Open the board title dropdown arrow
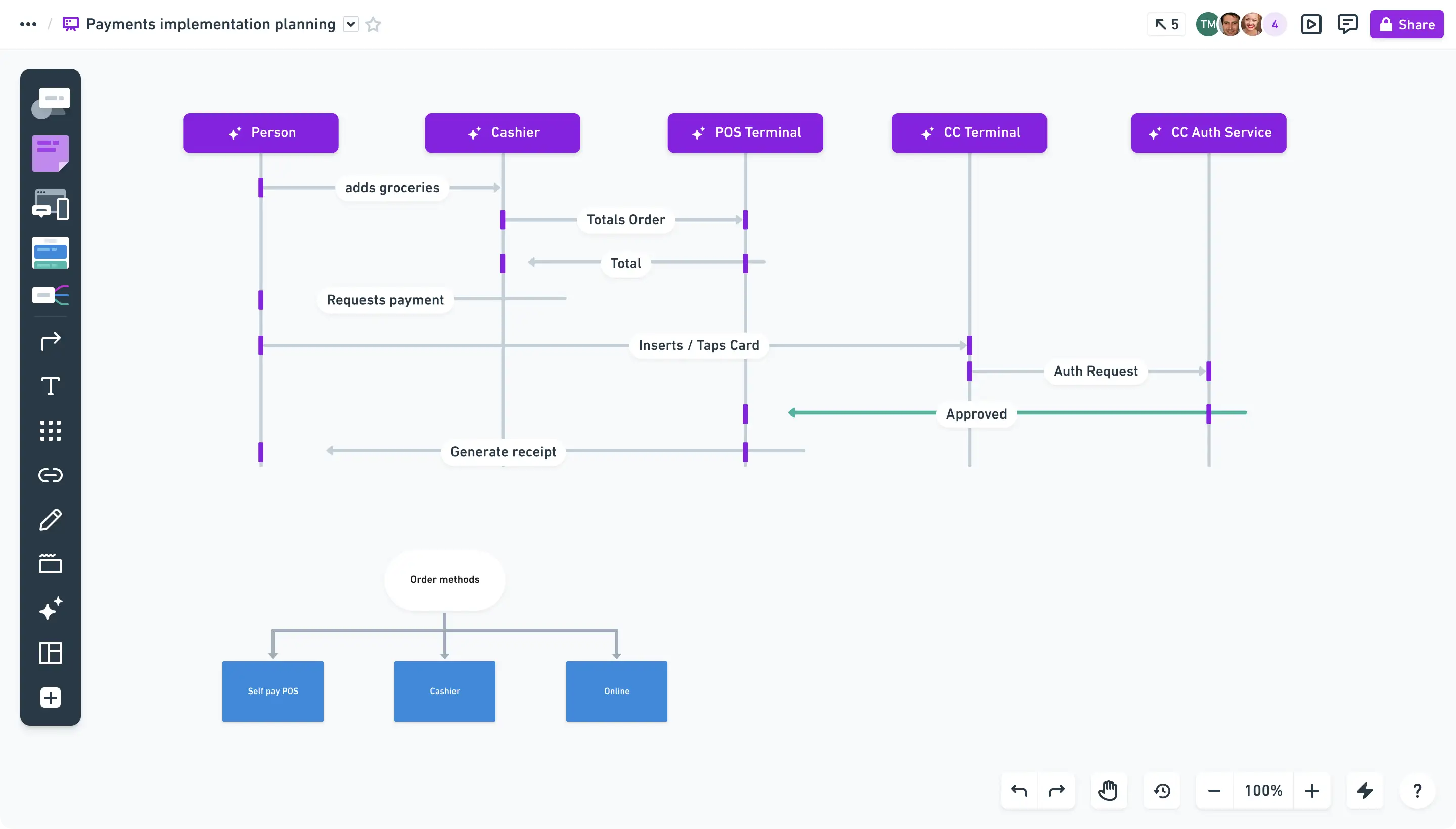The height and width of the screenshot is (829, 1456). point(351,24)
